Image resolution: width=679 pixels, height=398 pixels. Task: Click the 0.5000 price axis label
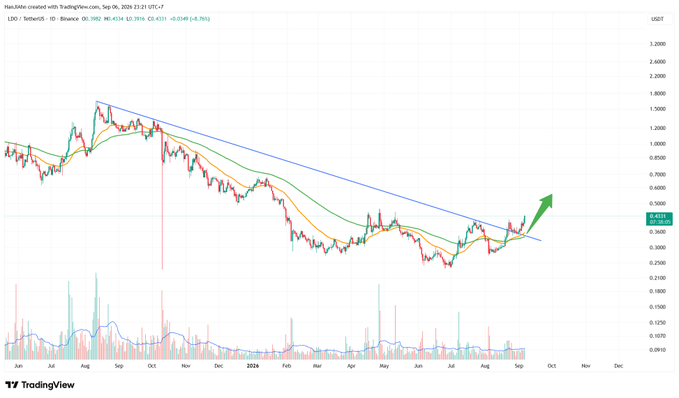point(657,204)
